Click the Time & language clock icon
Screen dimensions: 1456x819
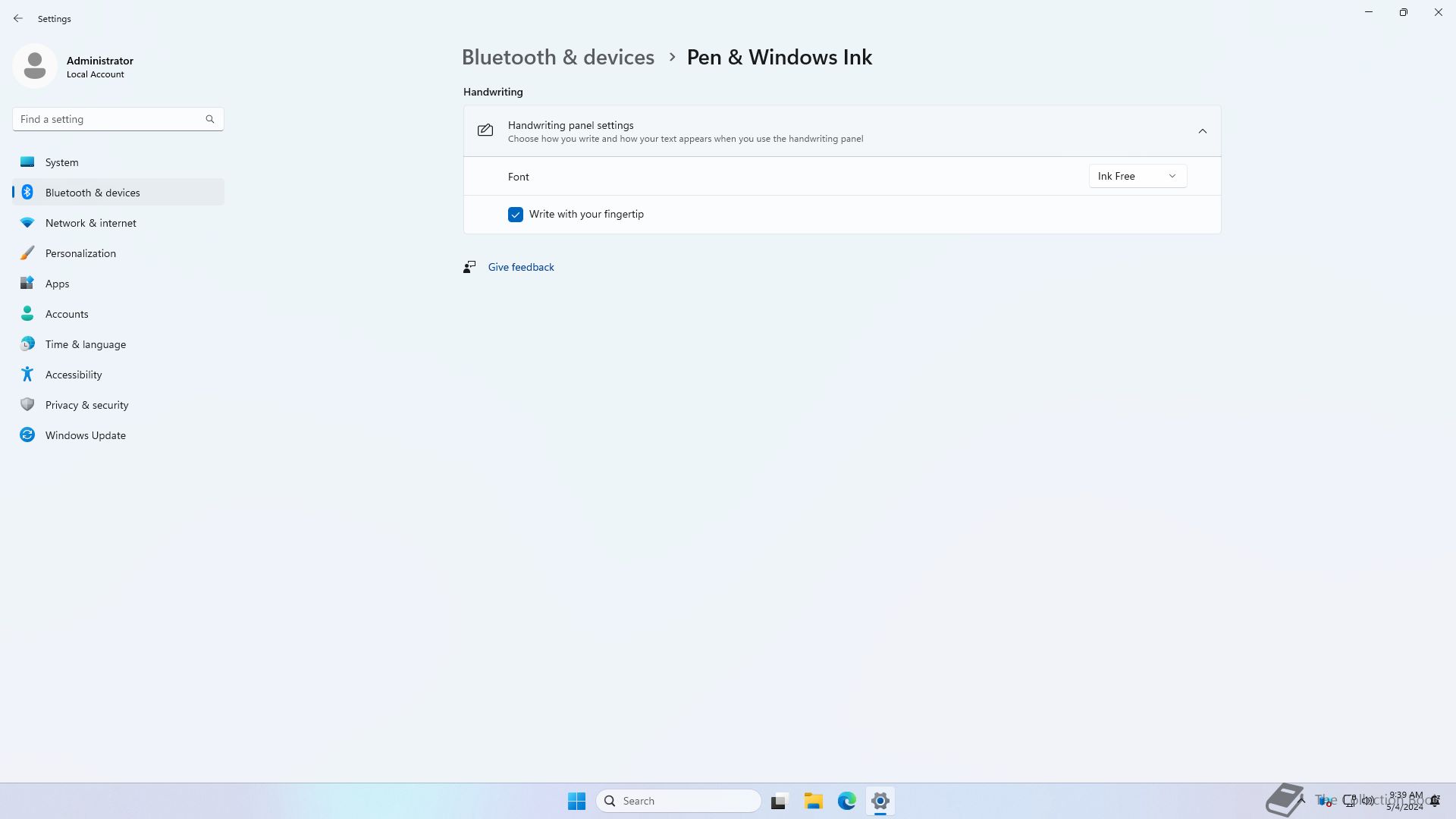click(x=27, y=344)
